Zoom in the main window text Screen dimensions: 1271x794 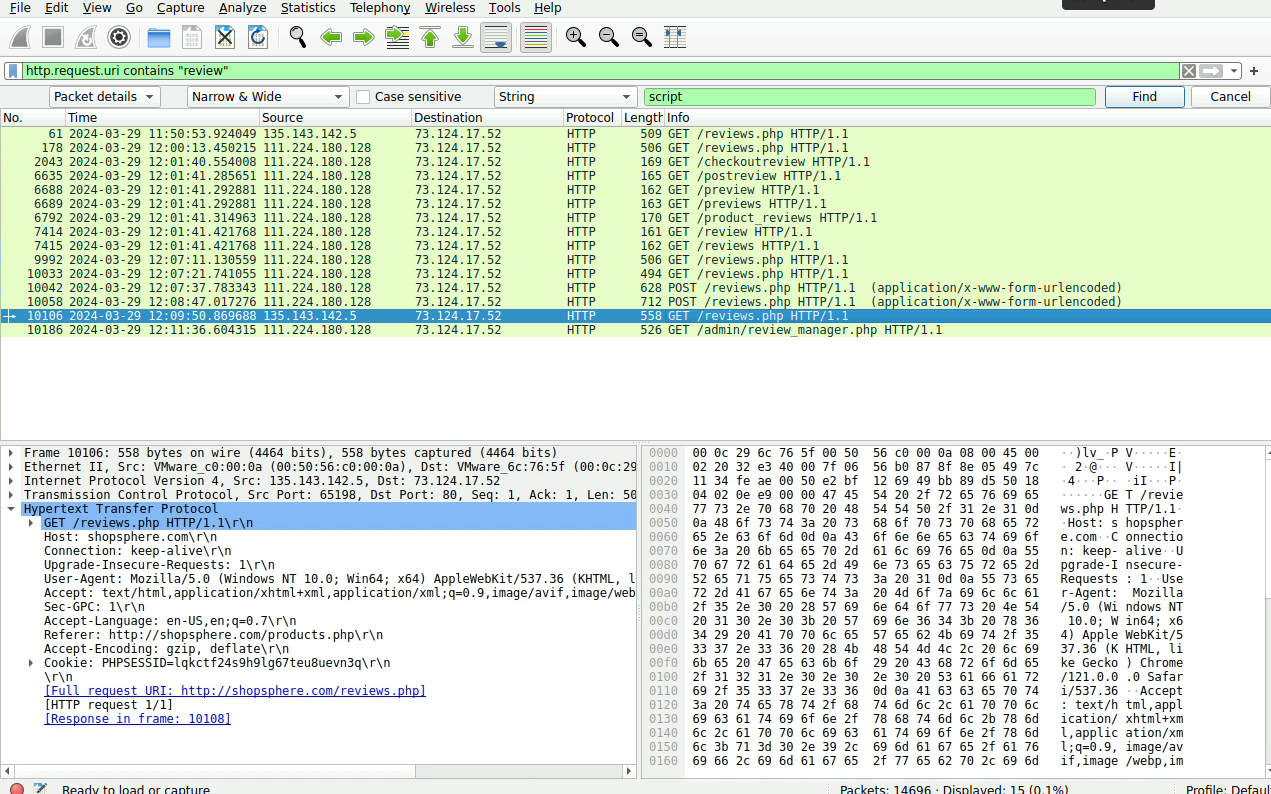[575, 38]
